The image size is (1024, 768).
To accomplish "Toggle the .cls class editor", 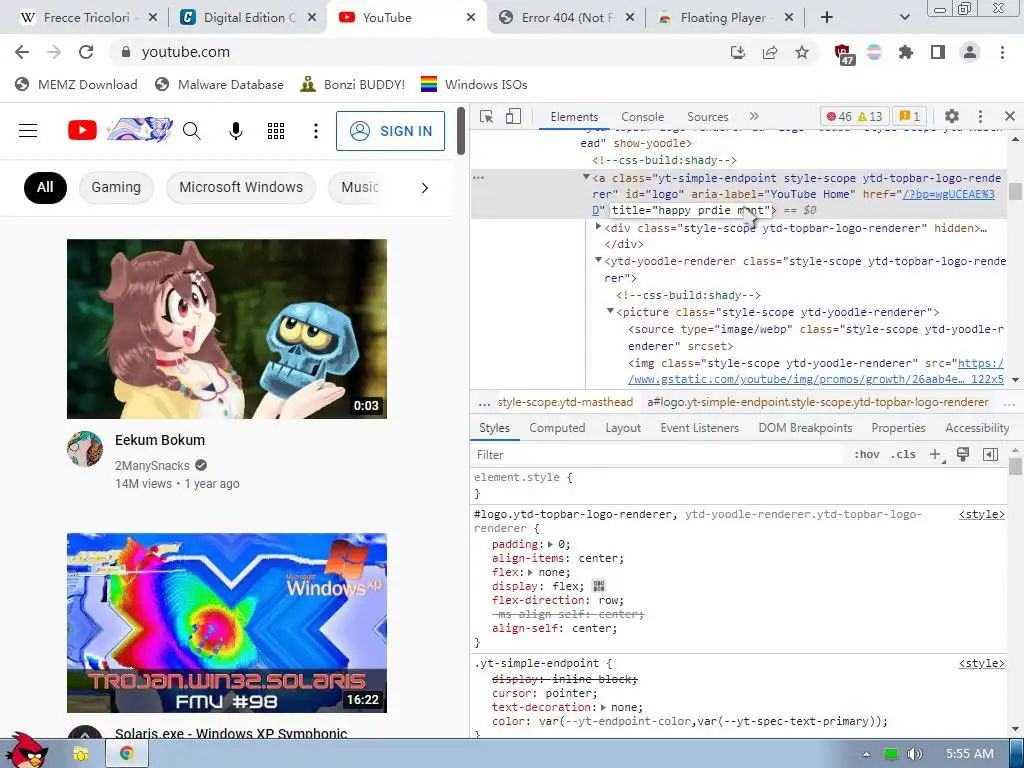I will point(903,455).
